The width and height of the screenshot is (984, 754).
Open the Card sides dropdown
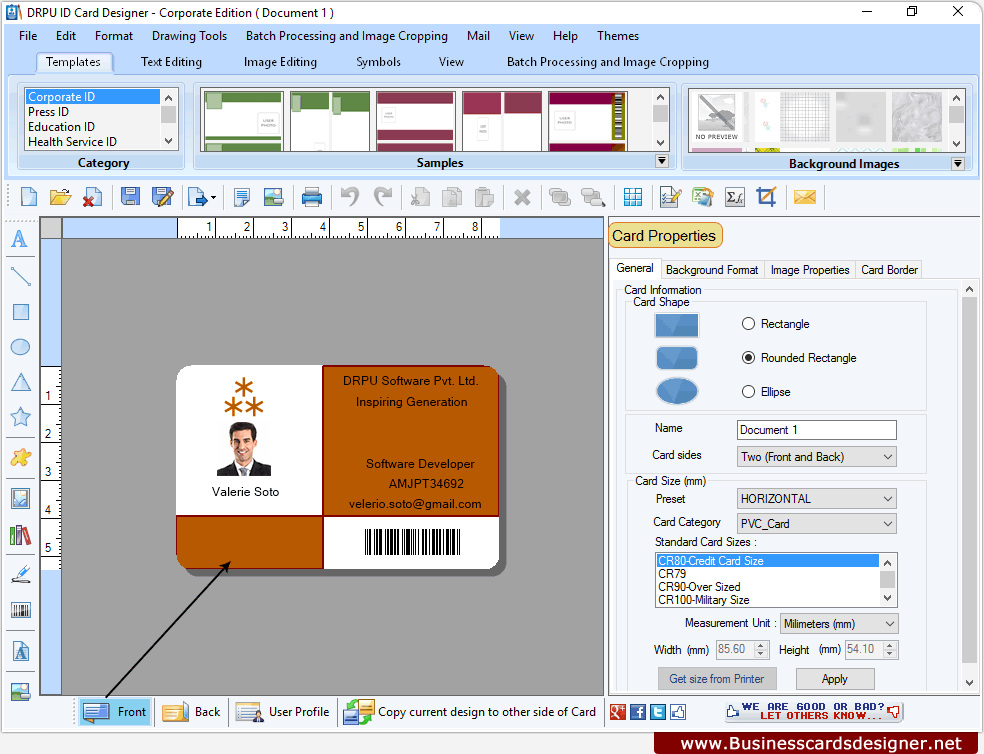[x=816, y=456]
